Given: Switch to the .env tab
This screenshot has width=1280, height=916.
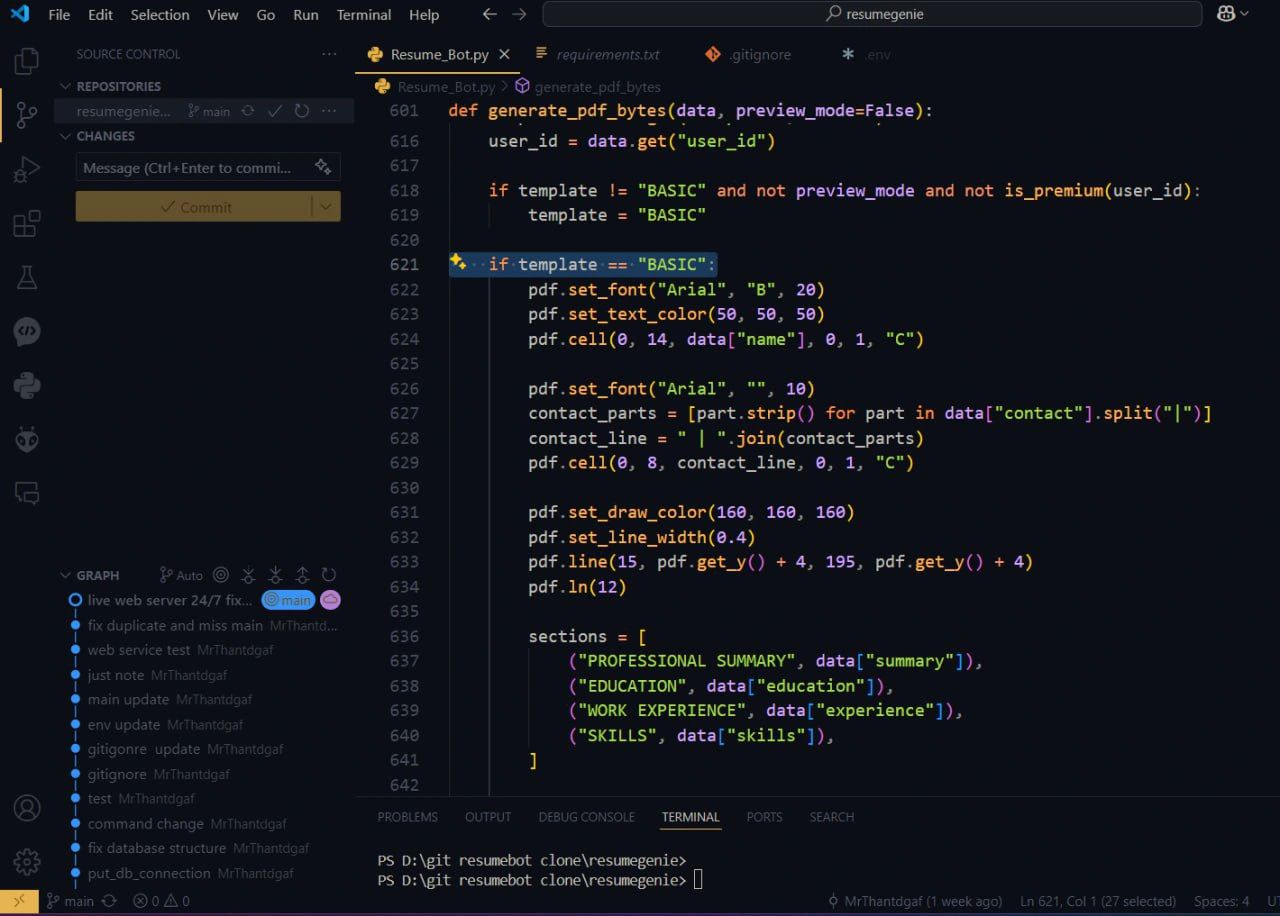Looking at the screenshot, I should [x=866, y=54].
